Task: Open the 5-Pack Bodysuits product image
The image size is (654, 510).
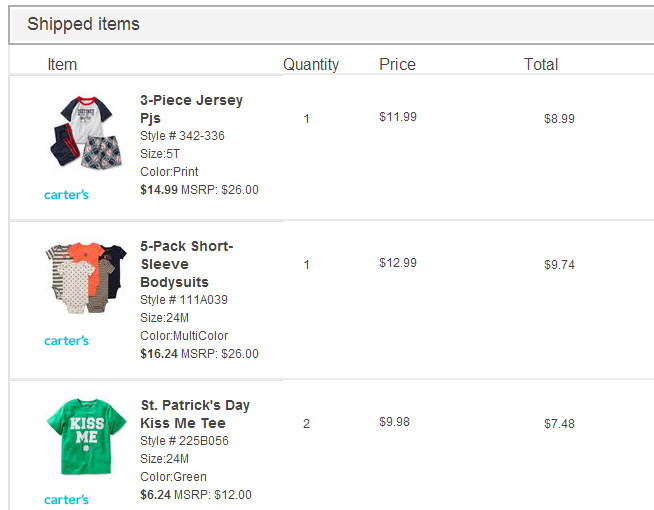Action: [86, 278]
